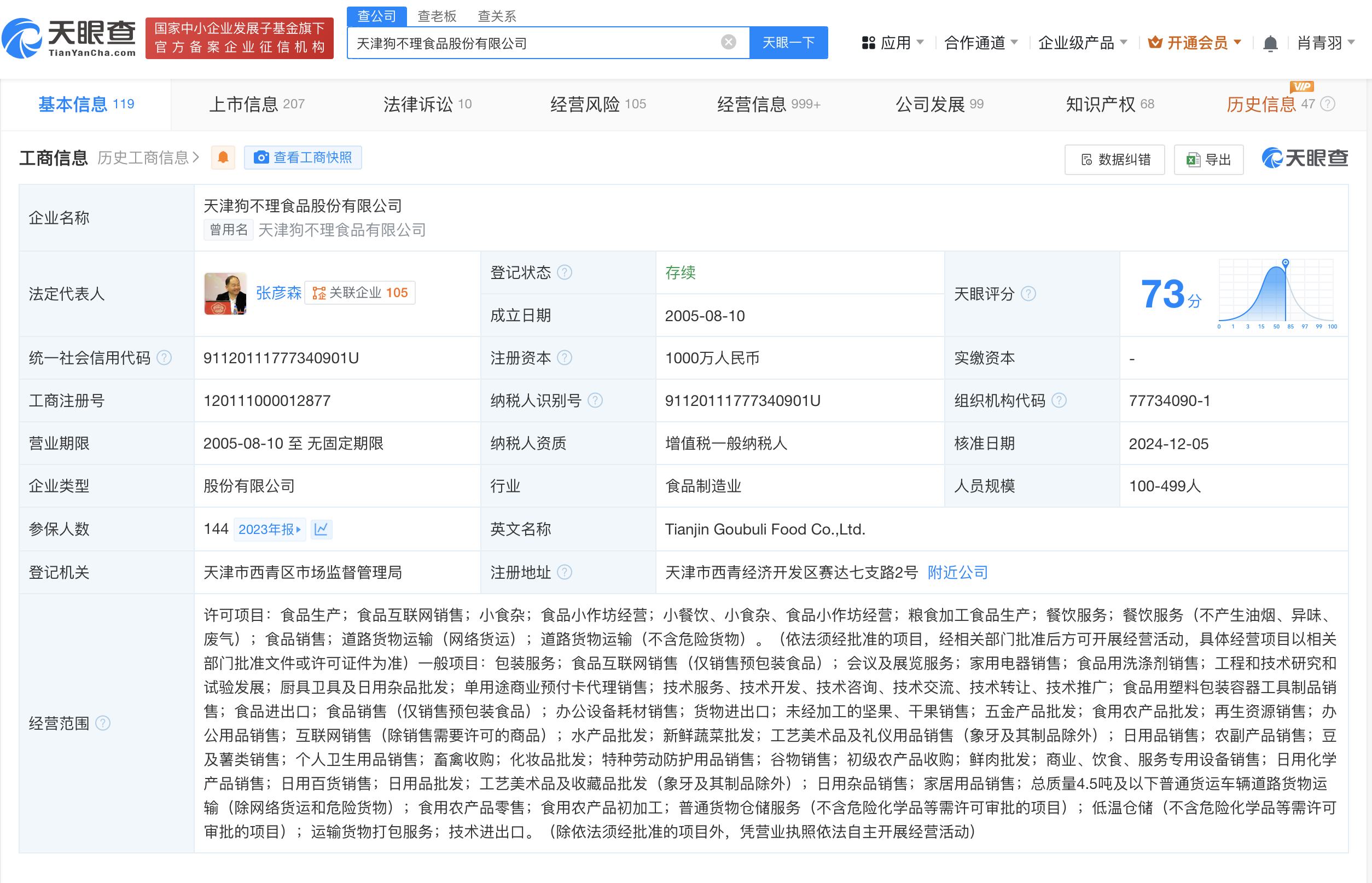Open the 肖青羽 user account menu
Viewport: 1372px width, 883px height.
point(1326,43)
